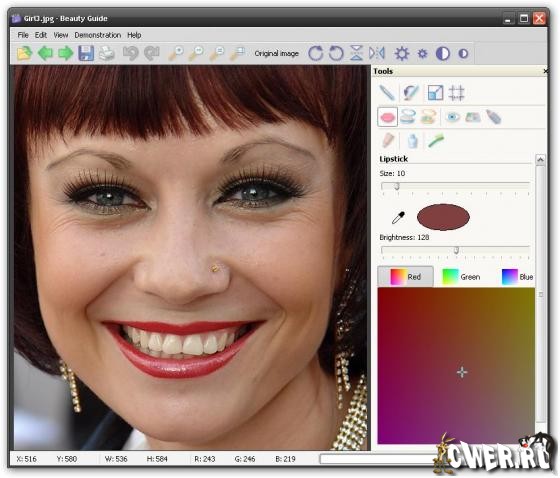Save image with the floppy disk icon

(x=86, y=54)
